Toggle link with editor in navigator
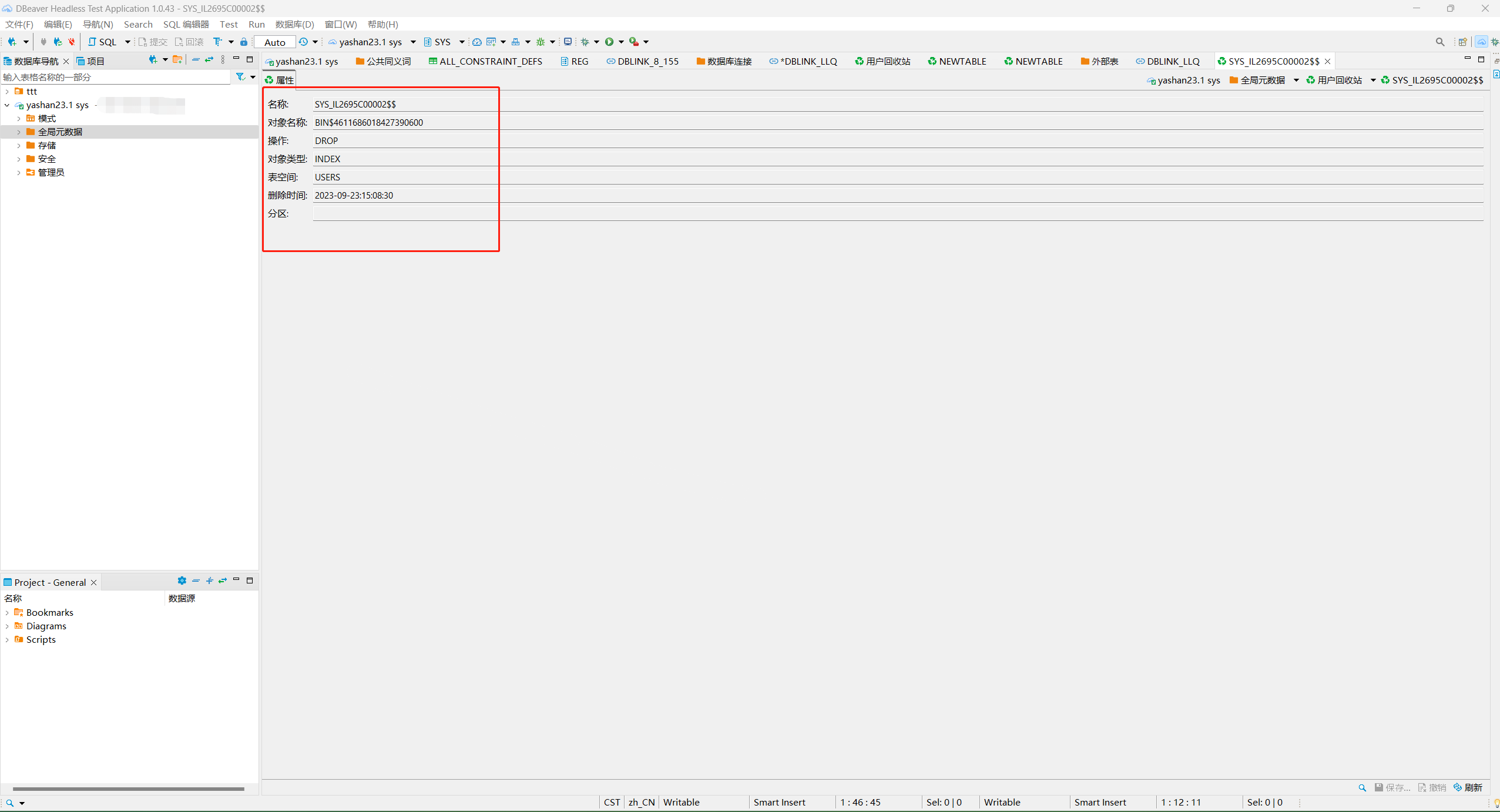 pyautogui.click(x=209, y=59)
